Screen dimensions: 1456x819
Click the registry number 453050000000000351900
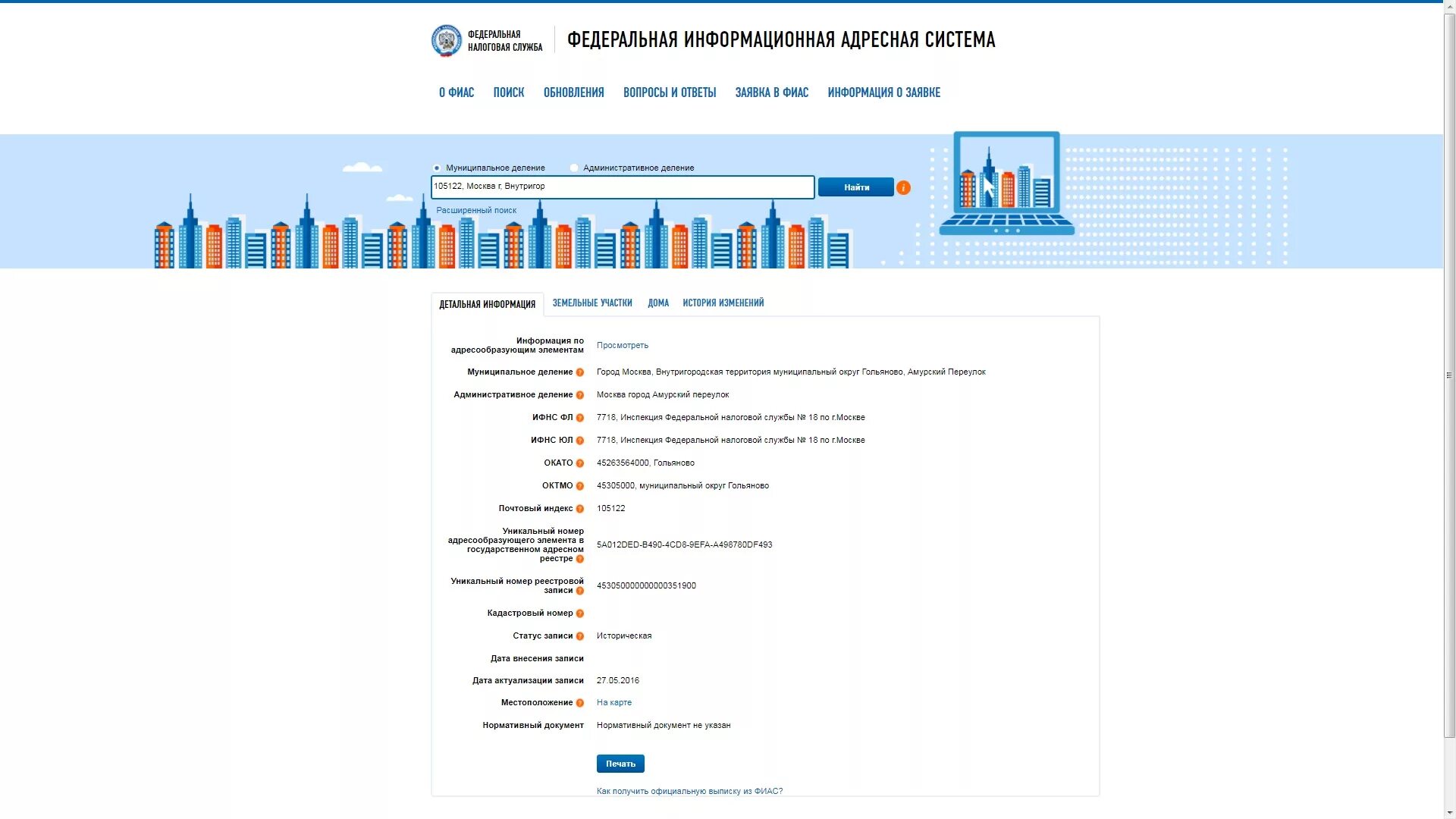pos(646,586)
